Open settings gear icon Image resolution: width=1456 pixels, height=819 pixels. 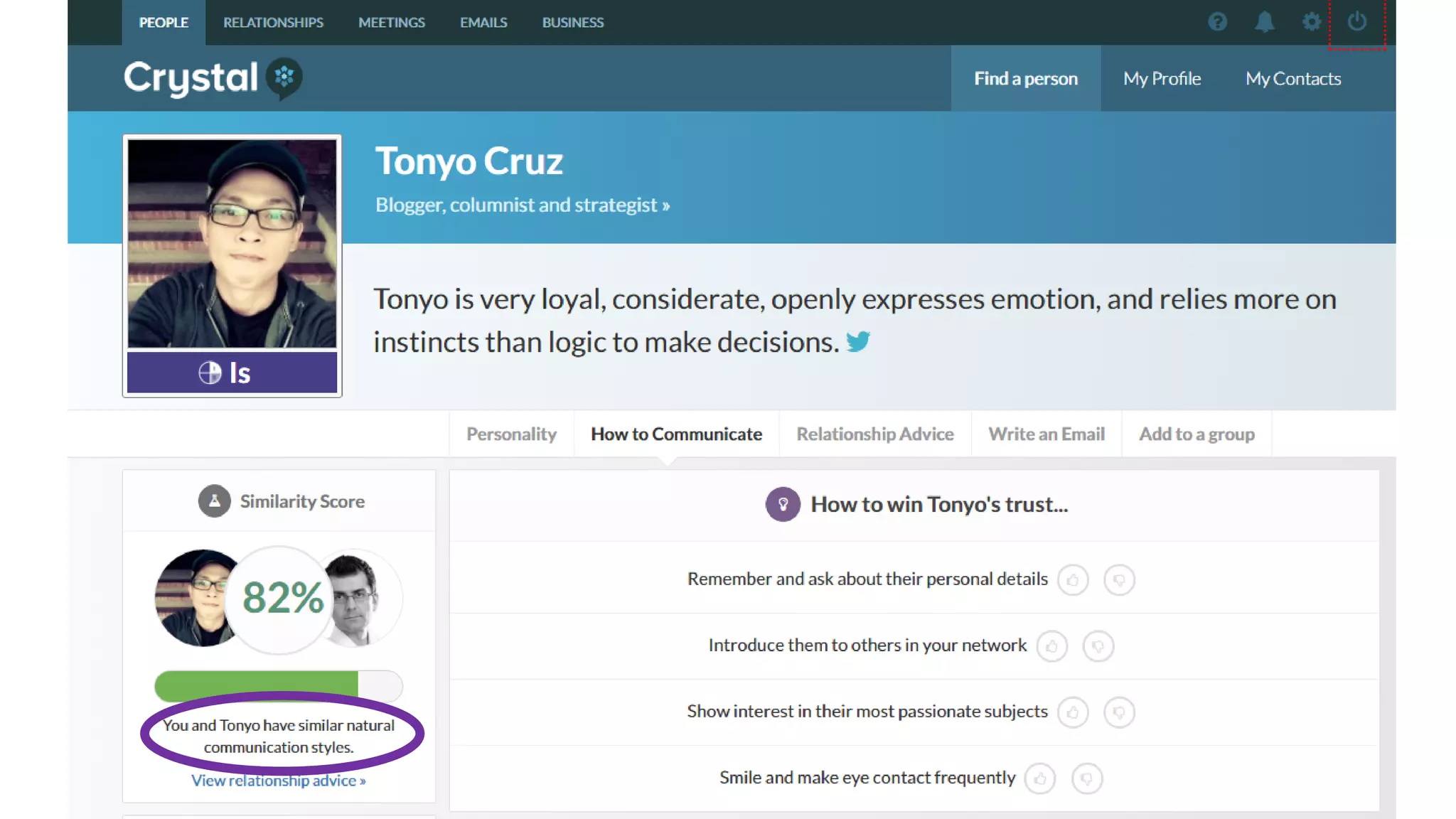pyautogui.click(x=1311, y=22)
